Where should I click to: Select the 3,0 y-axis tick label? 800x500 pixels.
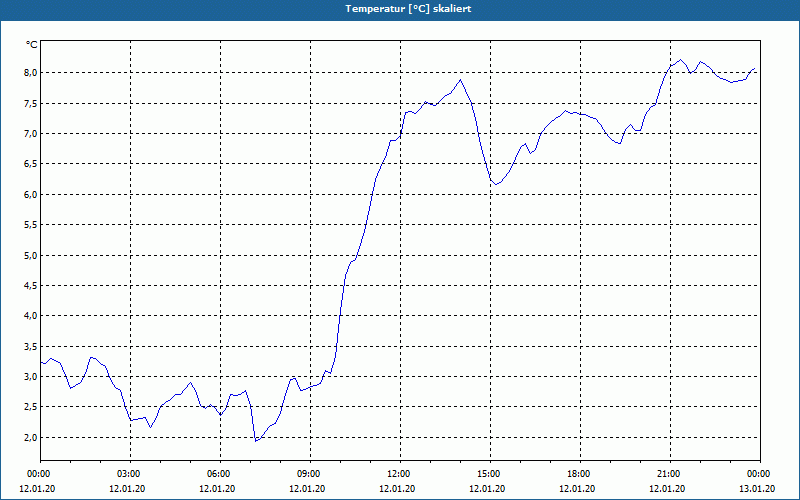(x=31, y=377)
